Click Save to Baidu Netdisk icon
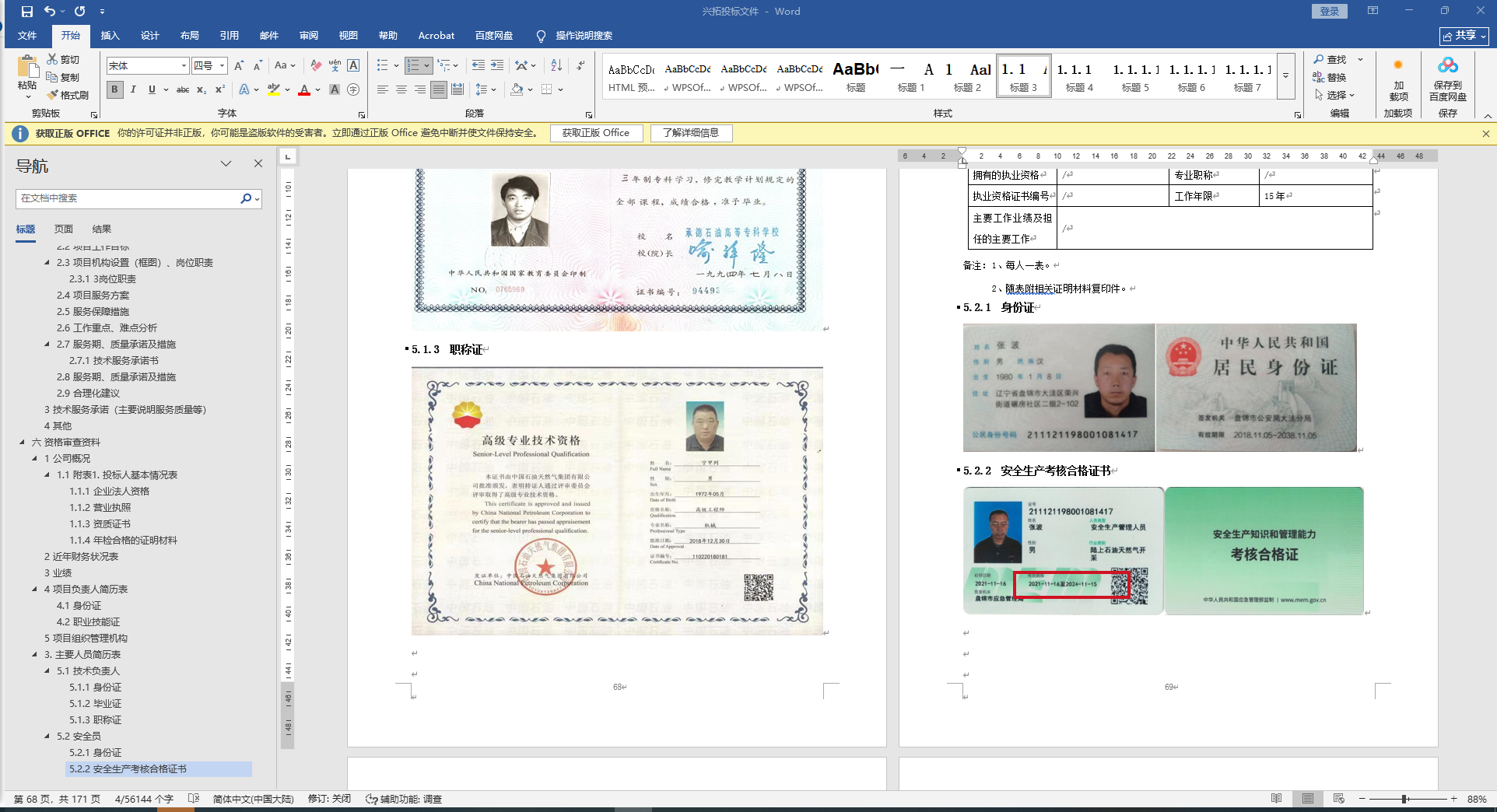Viewport: 1497px width, 812px height. [x=1447, y=78]
